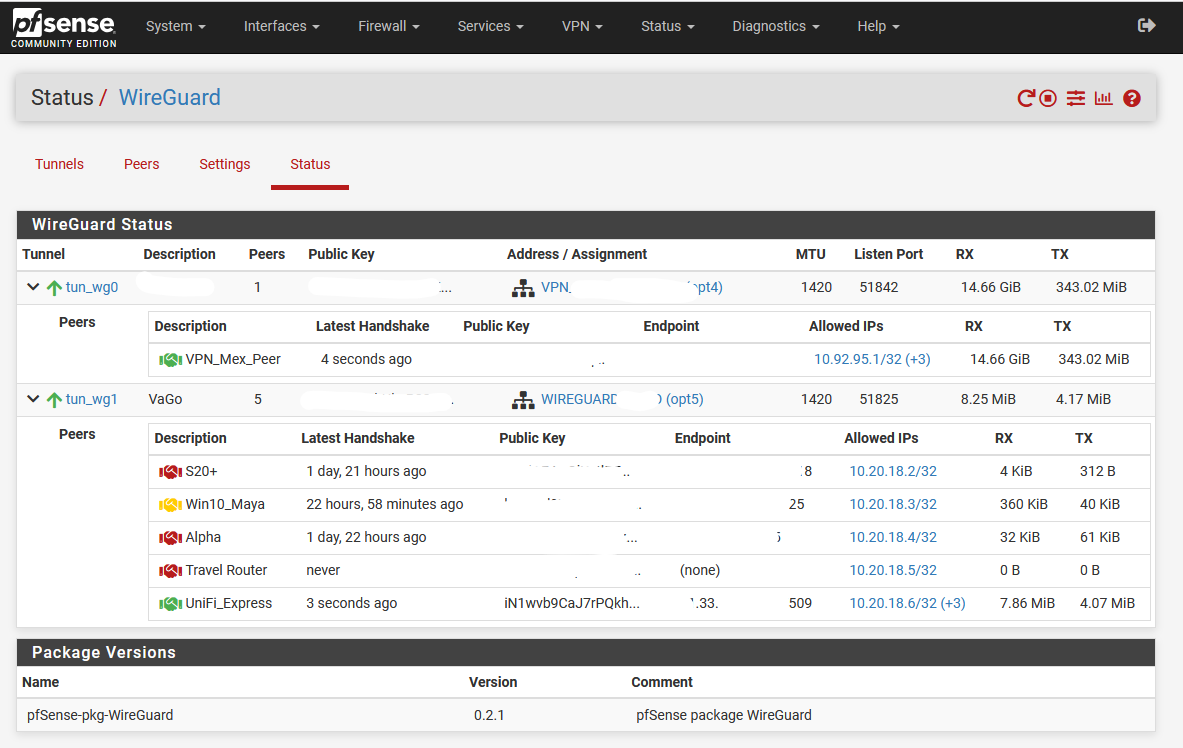Click the network interface icon beside WIREGUARD
This screenshot has width=1183, height=748.
(523, 399)
